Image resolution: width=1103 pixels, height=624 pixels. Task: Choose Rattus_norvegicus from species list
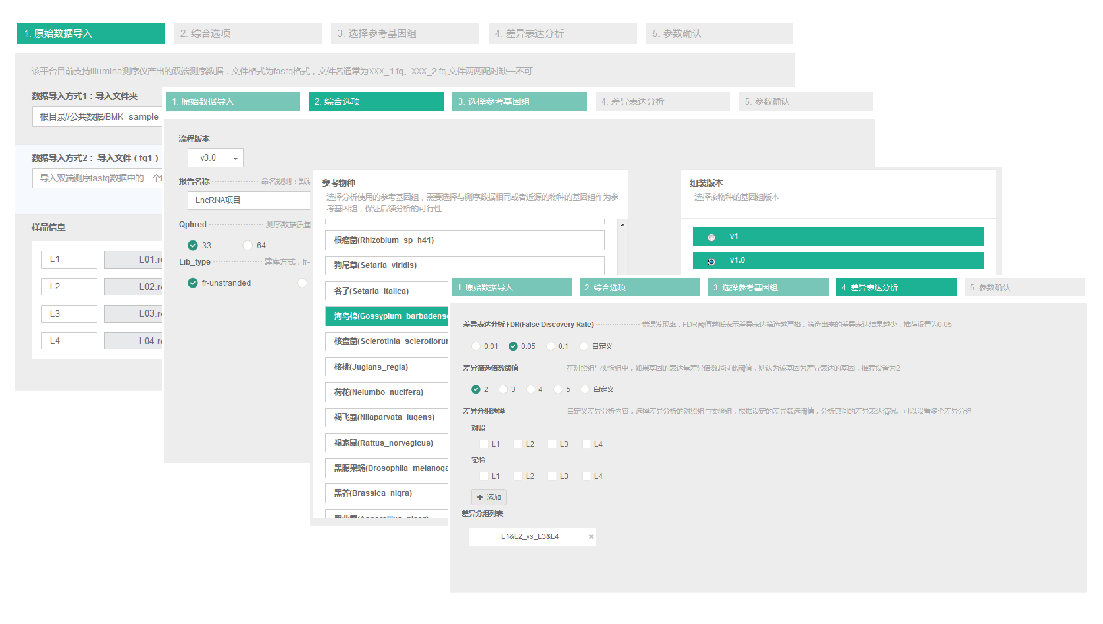tap(465, 442)
